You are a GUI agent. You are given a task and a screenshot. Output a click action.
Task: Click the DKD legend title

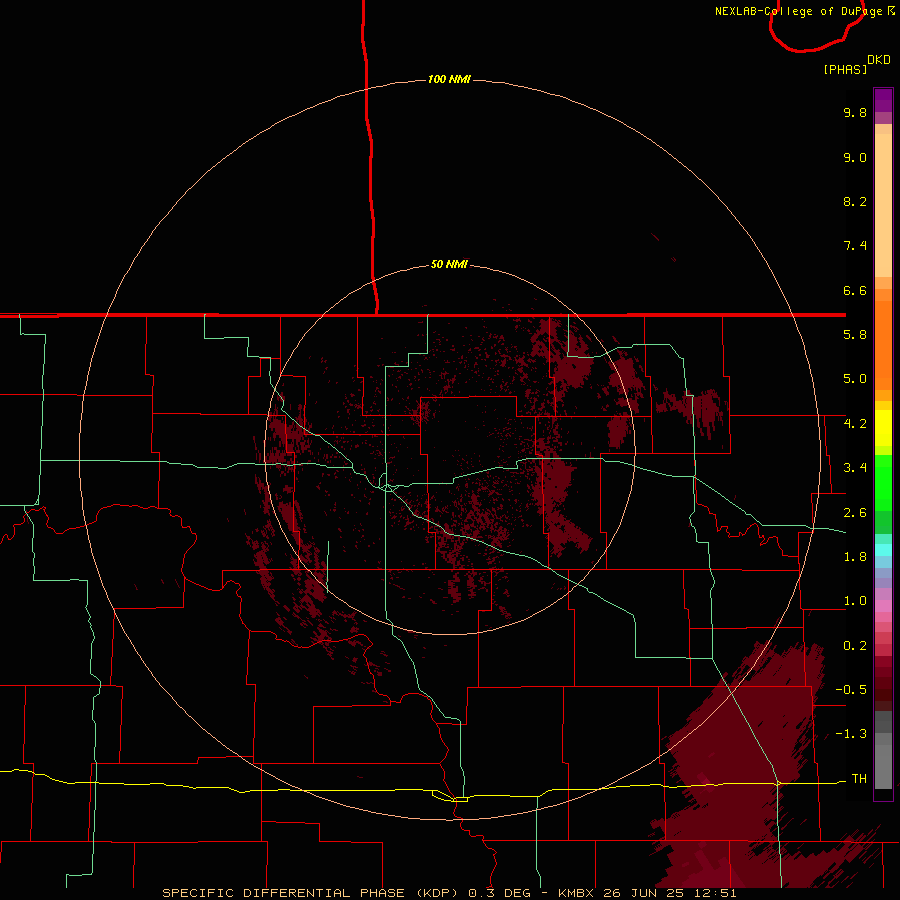click(879, 60)
